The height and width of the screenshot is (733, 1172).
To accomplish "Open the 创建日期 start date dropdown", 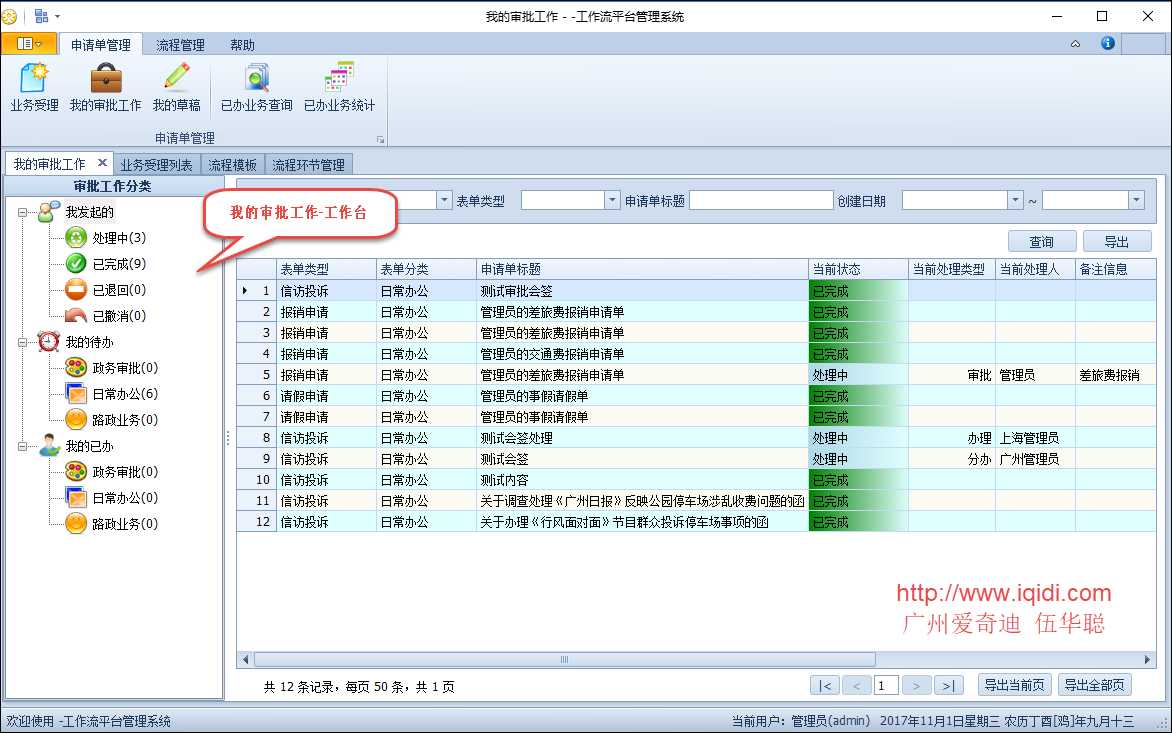I will pos(1014,200).
